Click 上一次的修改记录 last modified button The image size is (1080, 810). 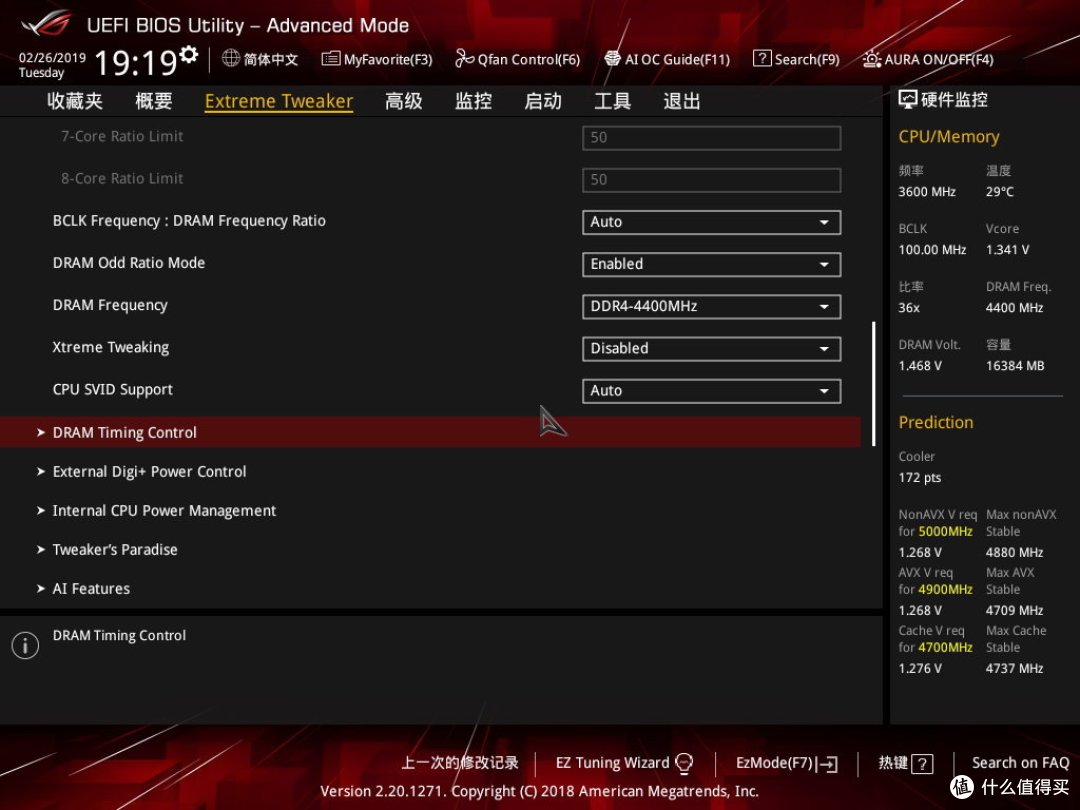(x=460, y=763)
